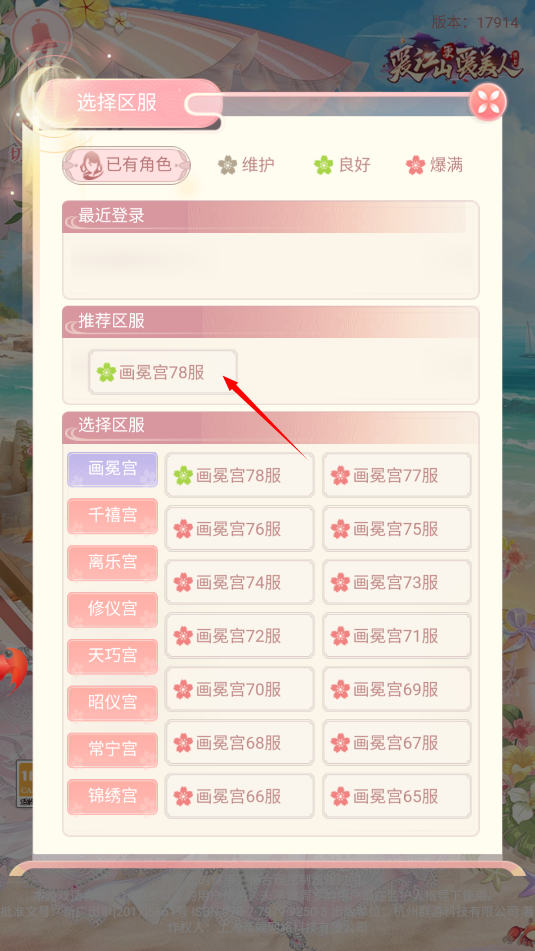Close the server selection dialog

pyautogui.click(x=488, y=102)
